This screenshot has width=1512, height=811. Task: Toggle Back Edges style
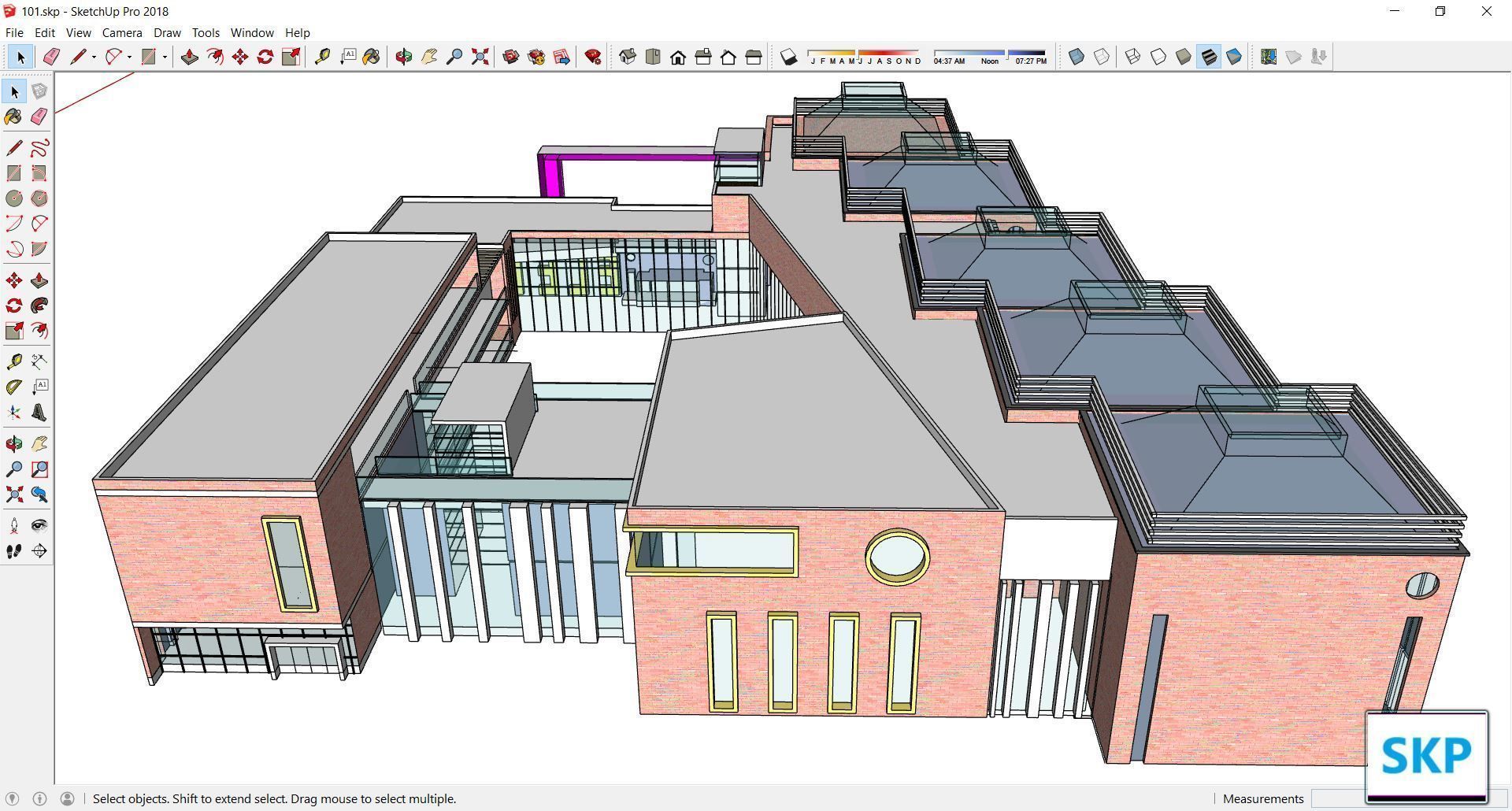(1102, 57)
